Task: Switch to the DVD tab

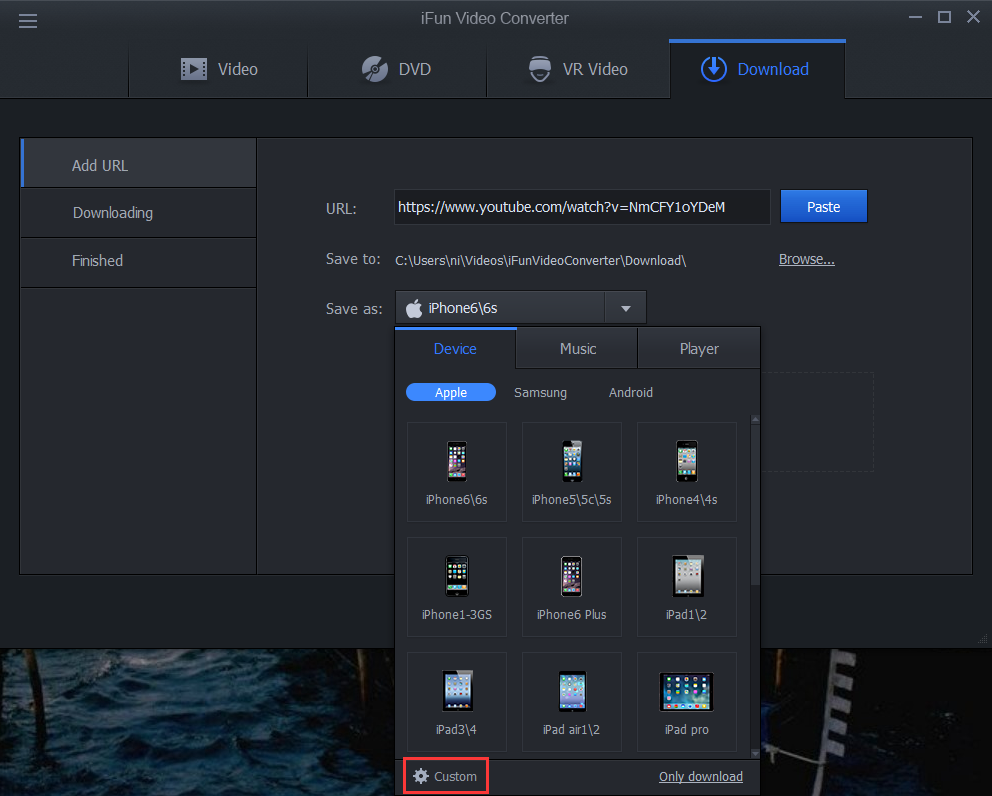Action: pos(397,69)
